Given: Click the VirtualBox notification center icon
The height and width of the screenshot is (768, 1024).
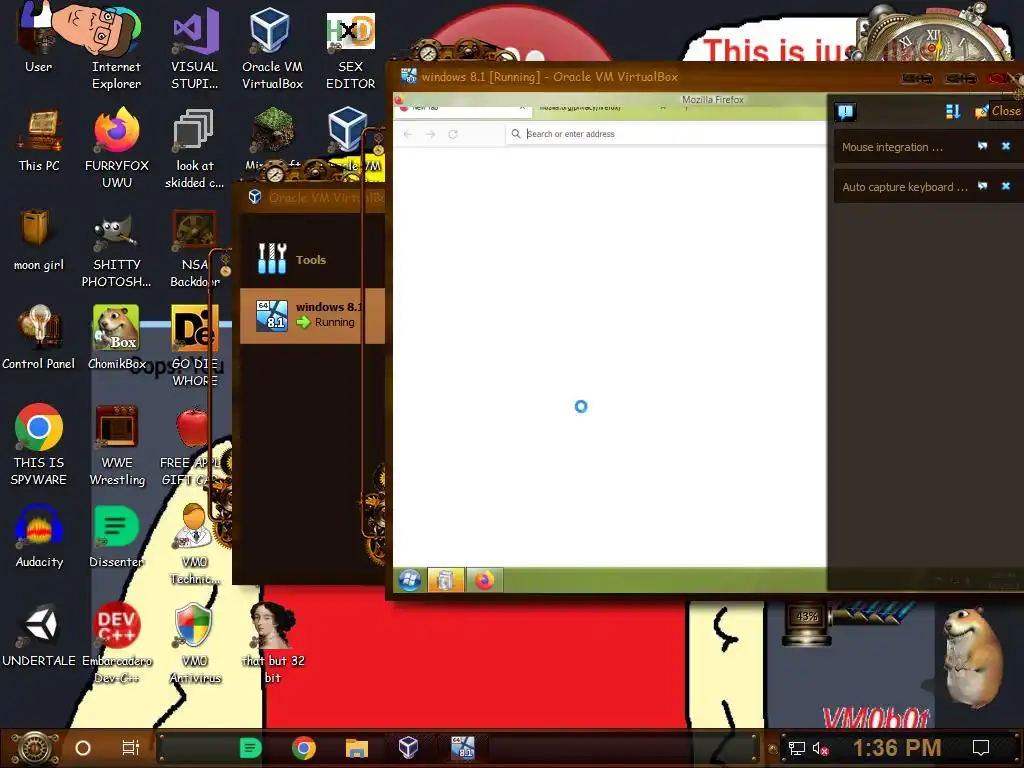Looking at the screenshot, I should point(846,112).
